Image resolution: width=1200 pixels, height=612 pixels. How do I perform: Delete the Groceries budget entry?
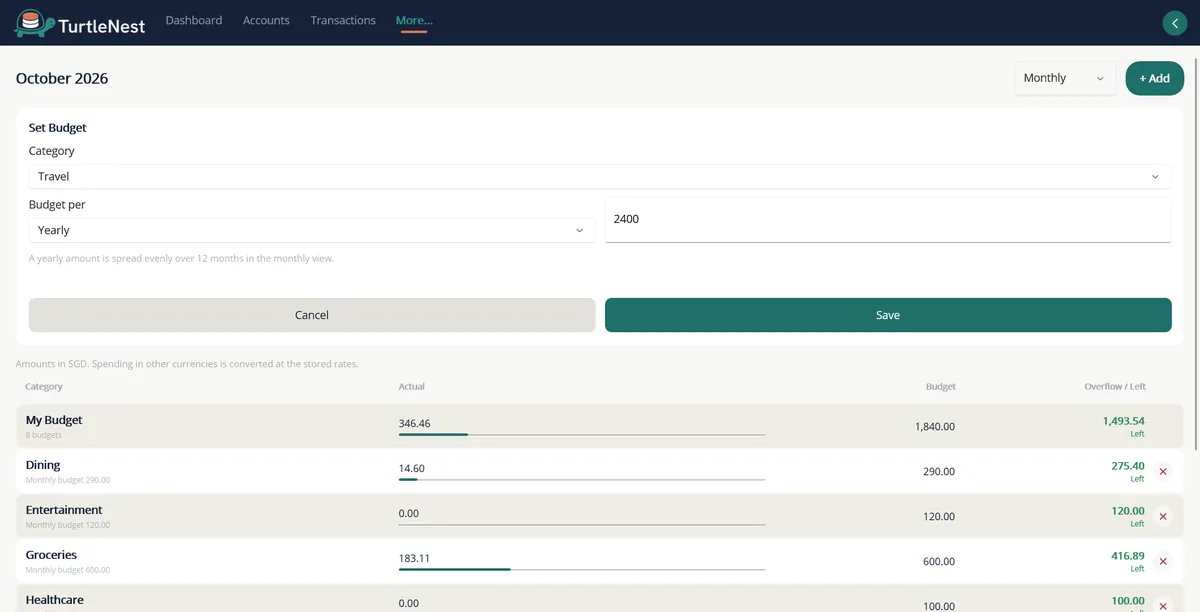coord(1163,562)
